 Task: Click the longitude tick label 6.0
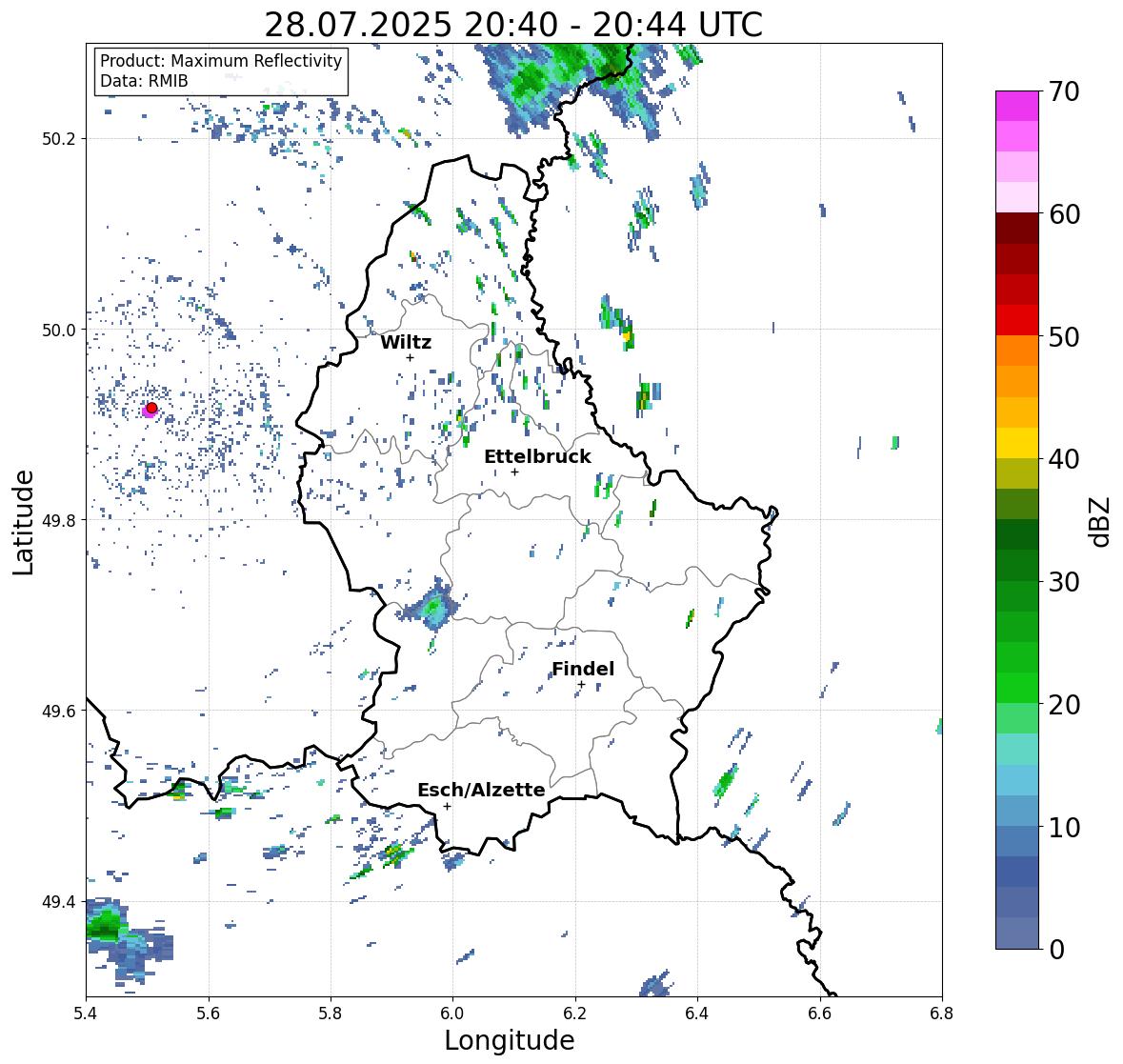click(452, 1014)
